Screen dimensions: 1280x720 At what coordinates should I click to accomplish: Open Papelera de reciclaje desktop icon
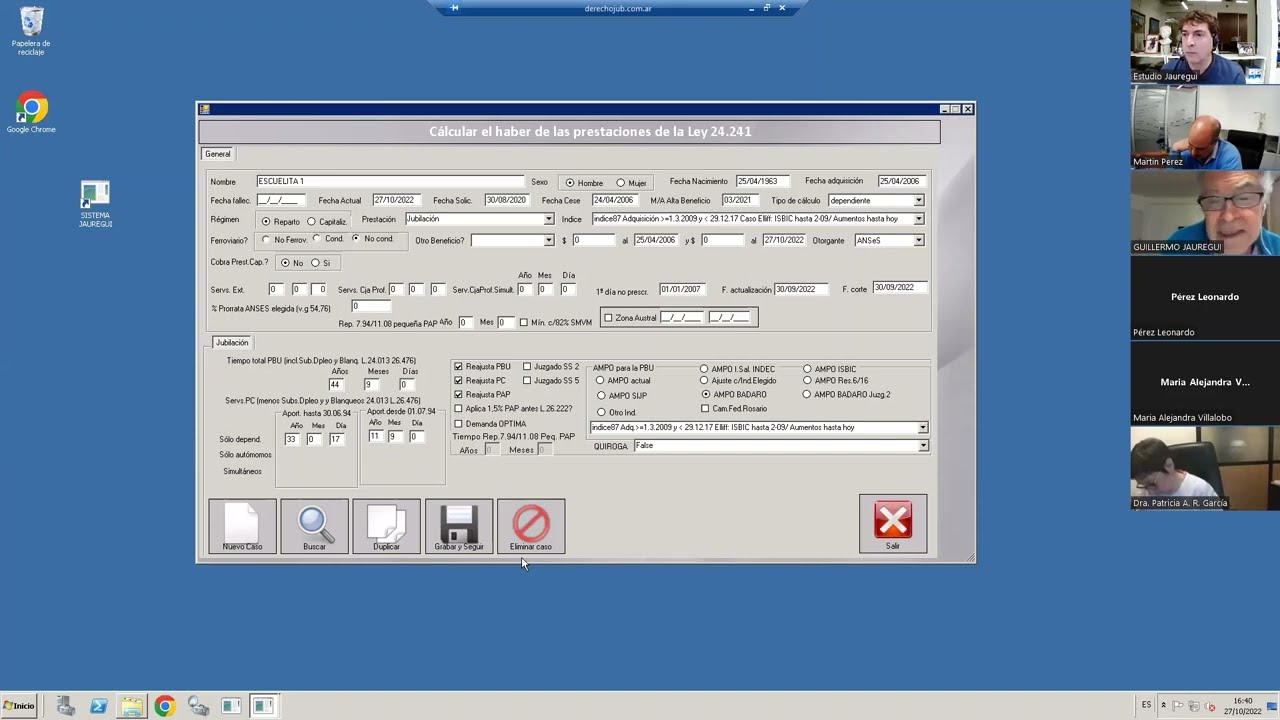[31, 31]
